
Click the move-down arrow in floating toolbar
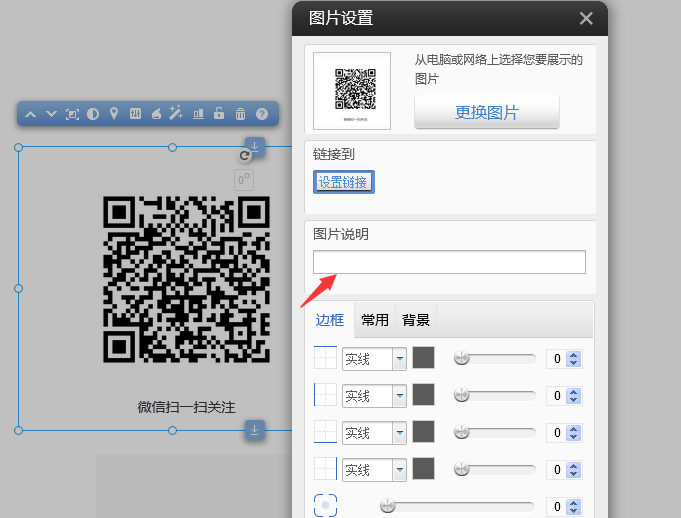[51, 114]
